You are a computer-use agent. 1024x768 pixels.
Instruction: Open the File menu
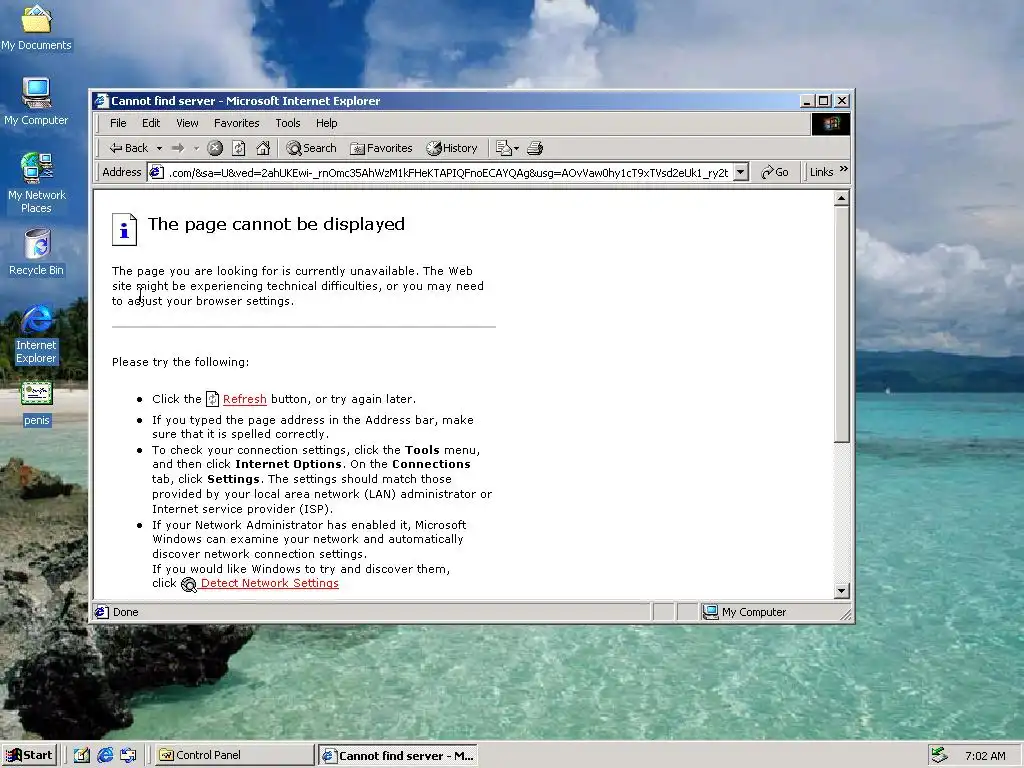118,123
